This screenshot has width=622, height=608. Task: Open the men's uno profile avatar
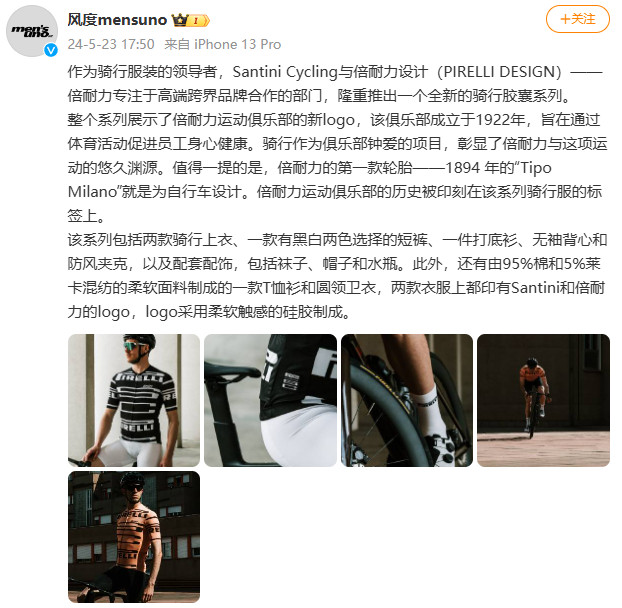pyautogui.click(x=32, y=31)
